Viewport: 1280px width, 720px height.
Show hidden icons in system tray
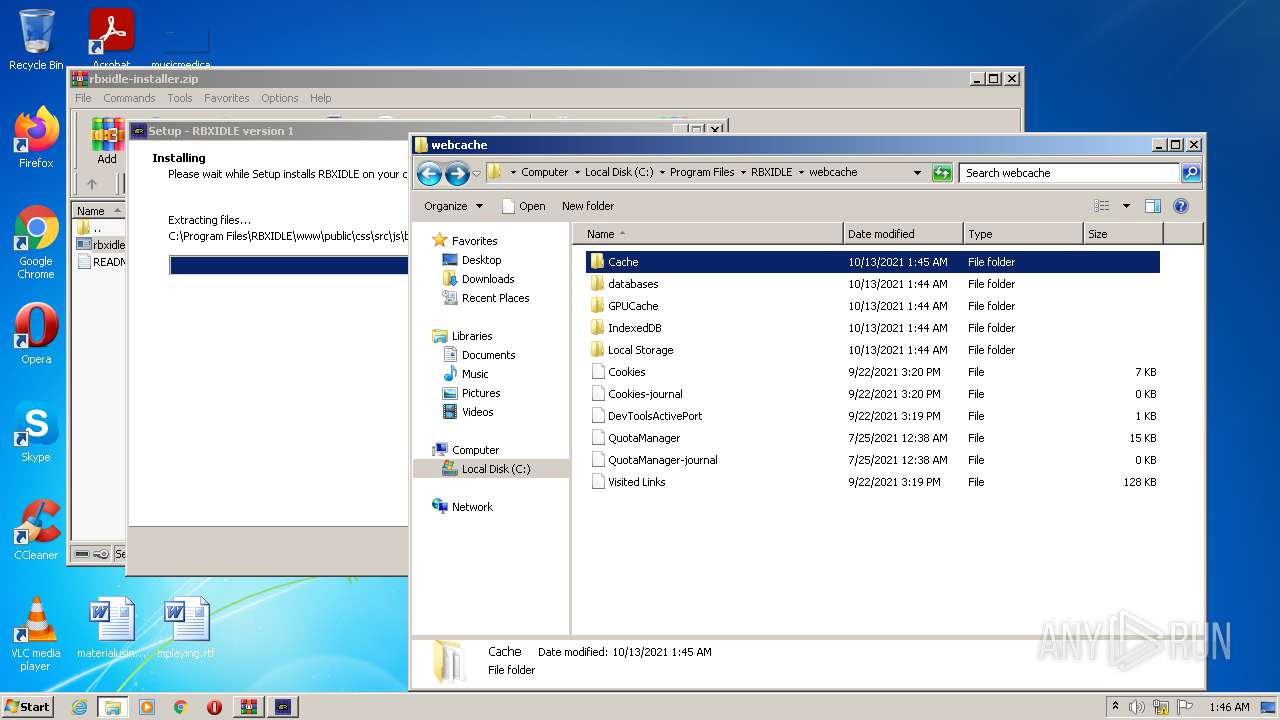click(1115, 707)
